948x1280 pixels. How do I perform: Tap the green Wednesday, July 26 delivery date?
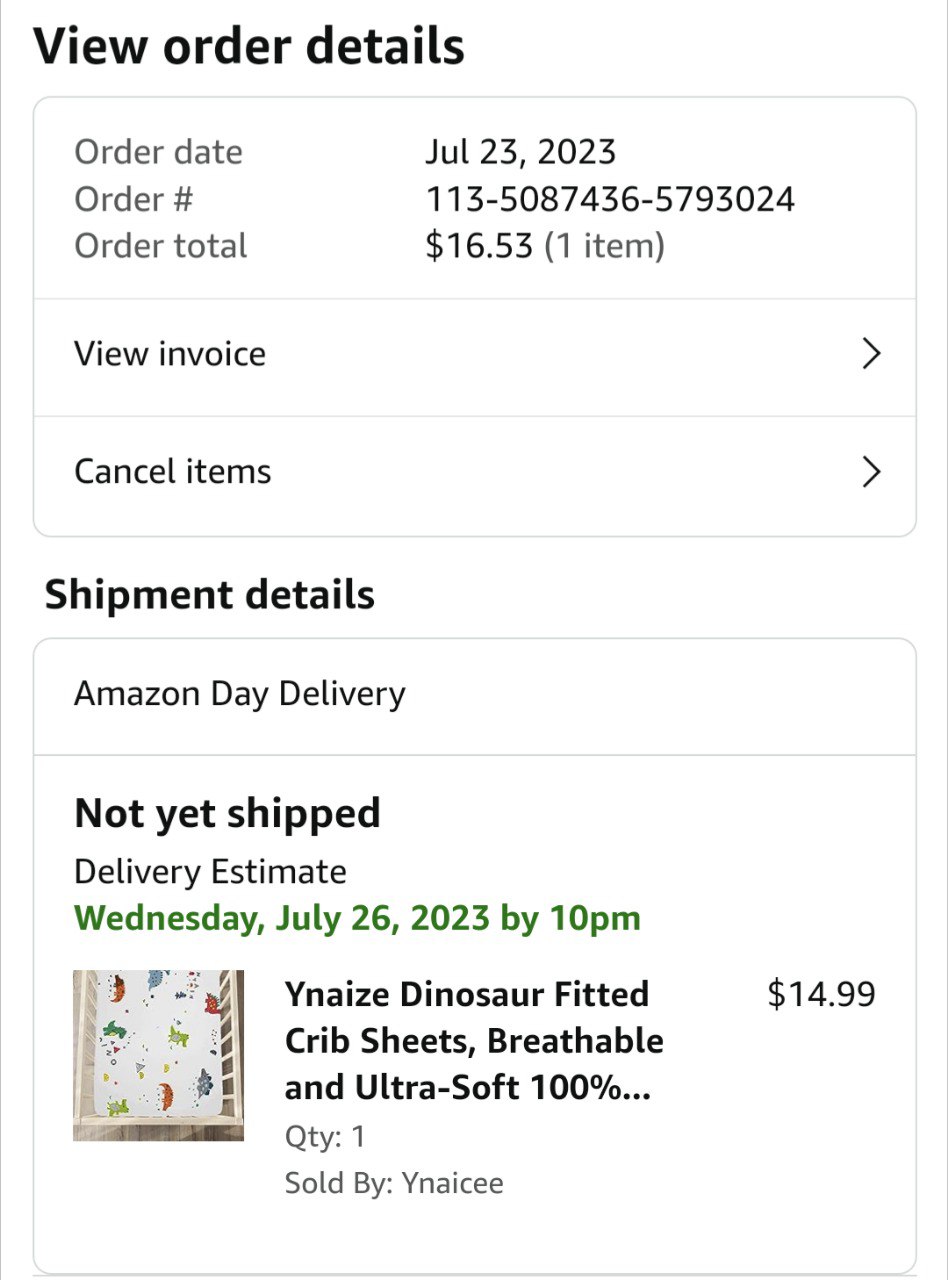pos(357,918)
